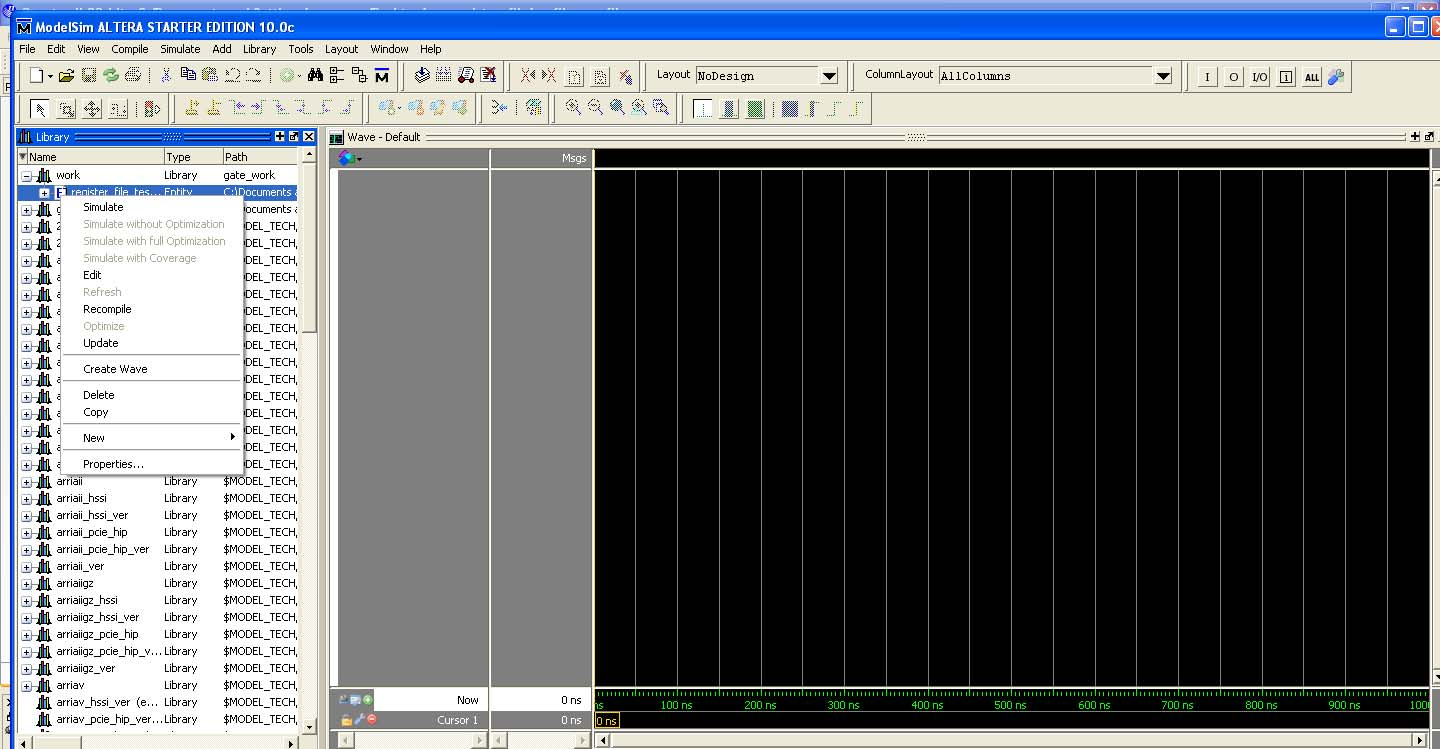Image resolution: width=1440 pixels, height=749 pixels.
Task: Expand the arriaiigz library node
Action: 27,583
